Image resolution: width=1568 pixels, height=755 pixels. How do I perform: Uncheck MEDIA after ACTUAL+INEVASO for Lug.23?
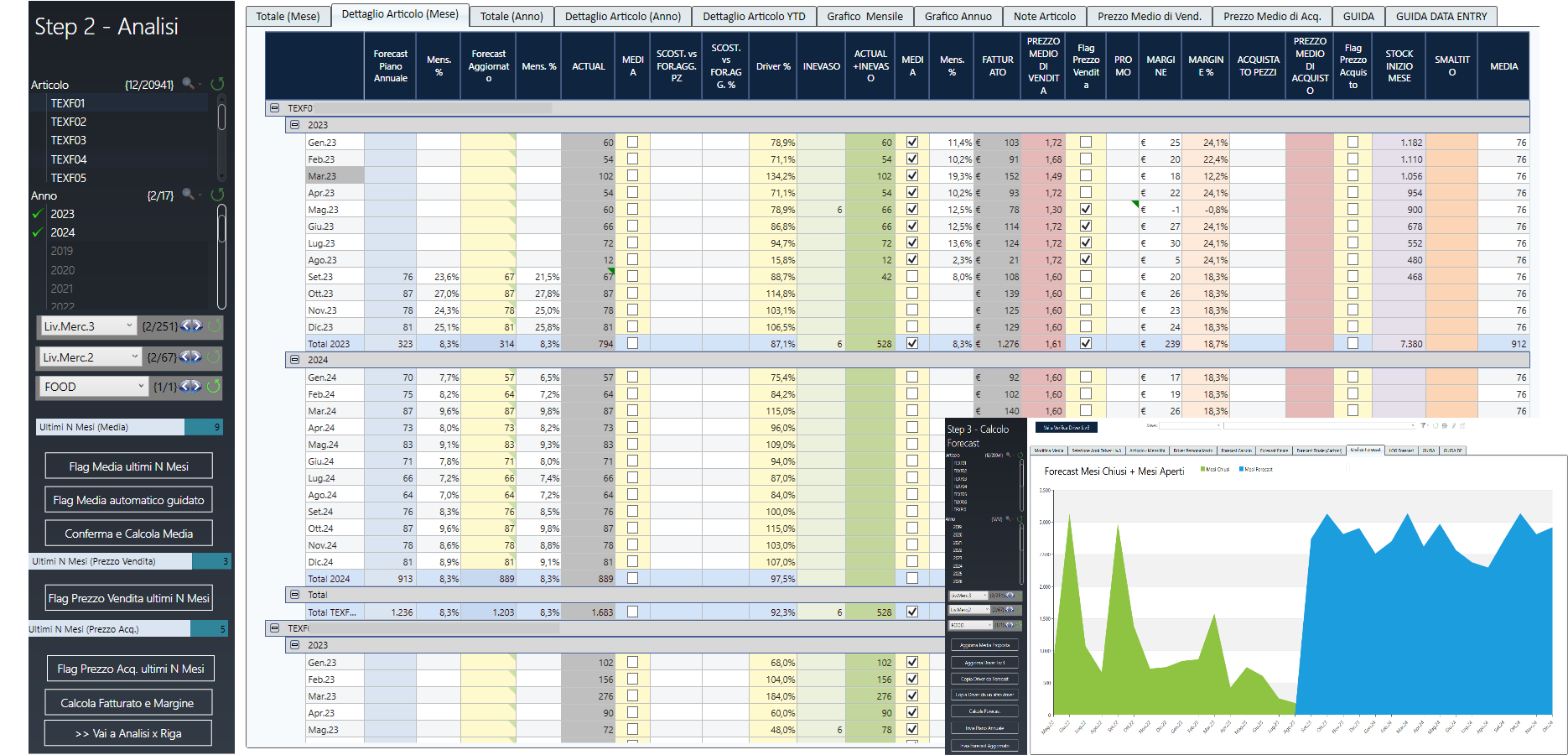tap(912, 242)
